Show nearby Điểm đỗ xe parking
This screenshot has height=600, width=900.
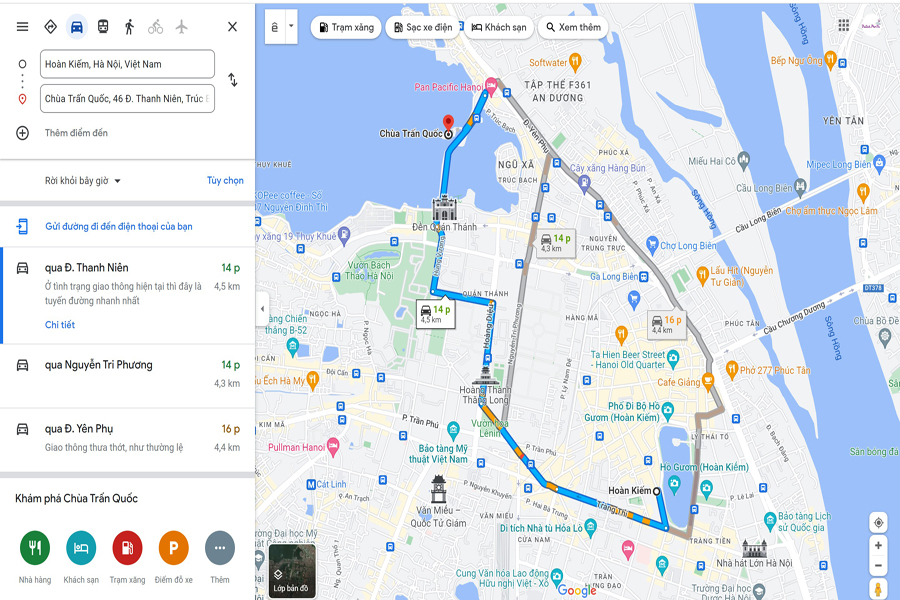point(173,548)
